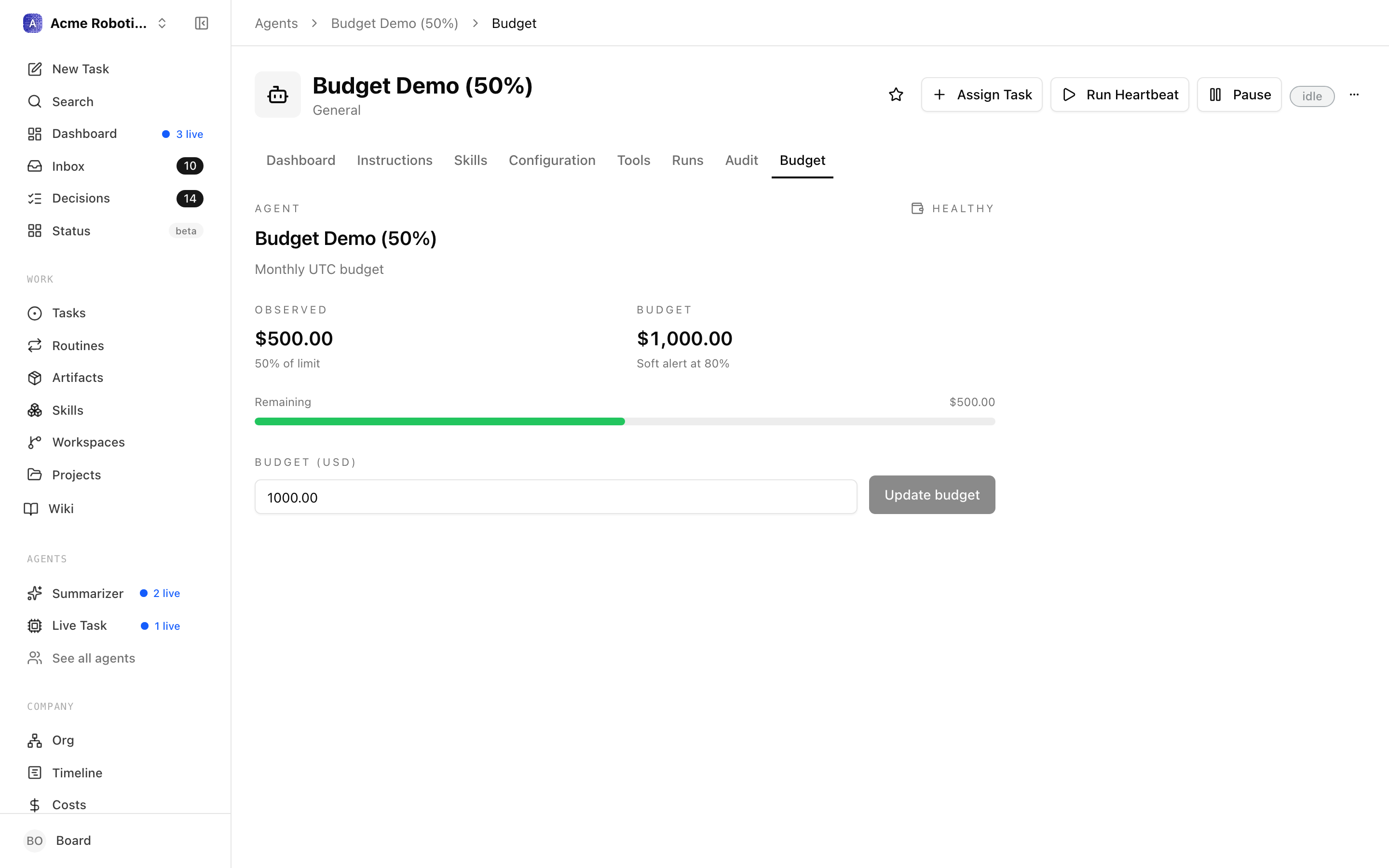This screenshot has height=868, width=1389.
Task: Click the Budget (USD) input field
Action: 556,497
